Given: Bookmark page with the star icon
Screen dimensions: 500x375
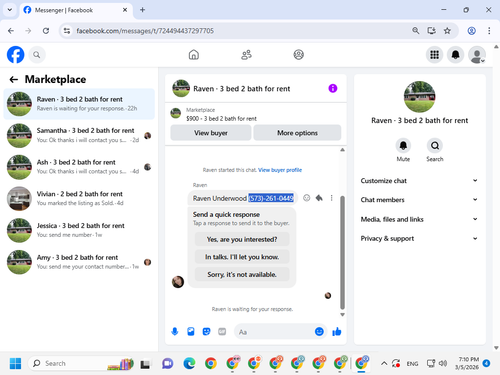Looking at the screenshot, I should [447, 31].
